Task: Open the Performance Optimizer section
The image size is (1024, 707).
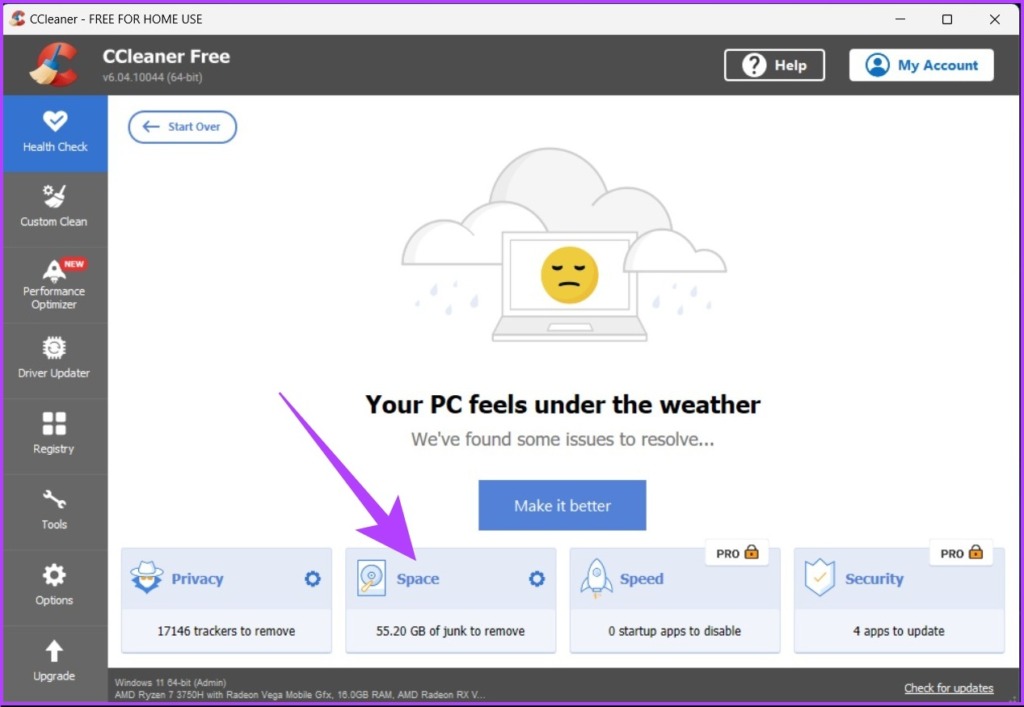Action: [55, 285]
